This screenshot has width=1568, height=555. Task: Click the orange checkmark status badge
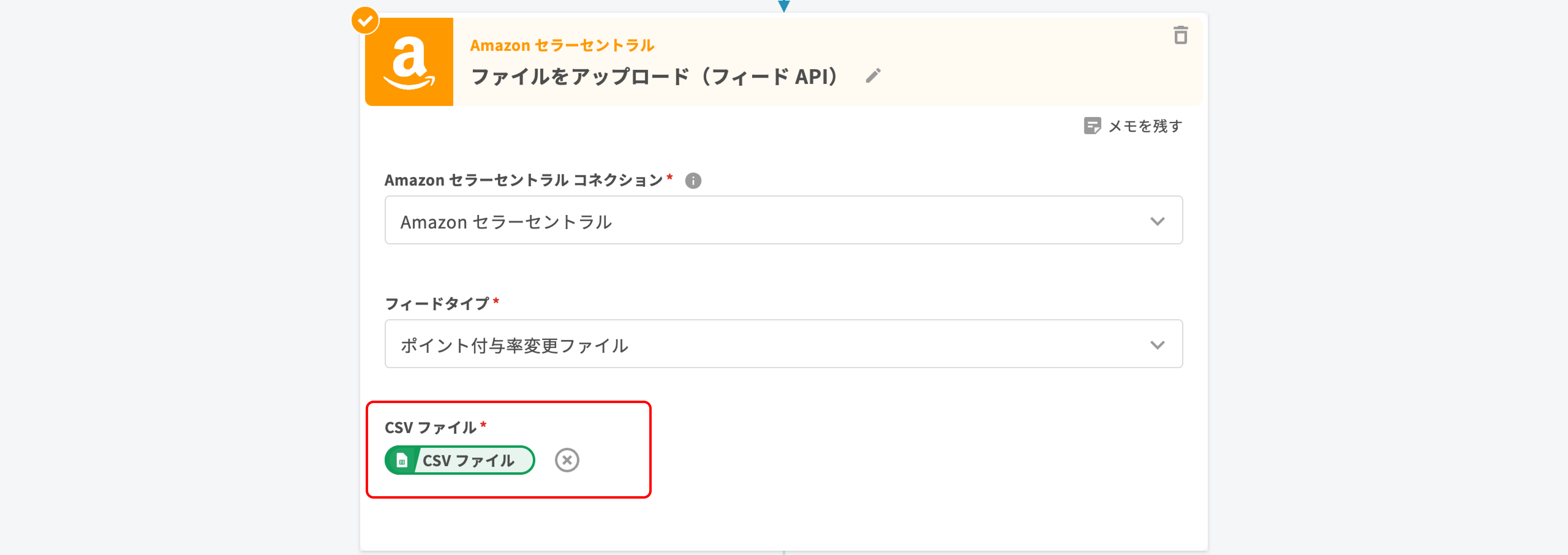click(365, 21)
